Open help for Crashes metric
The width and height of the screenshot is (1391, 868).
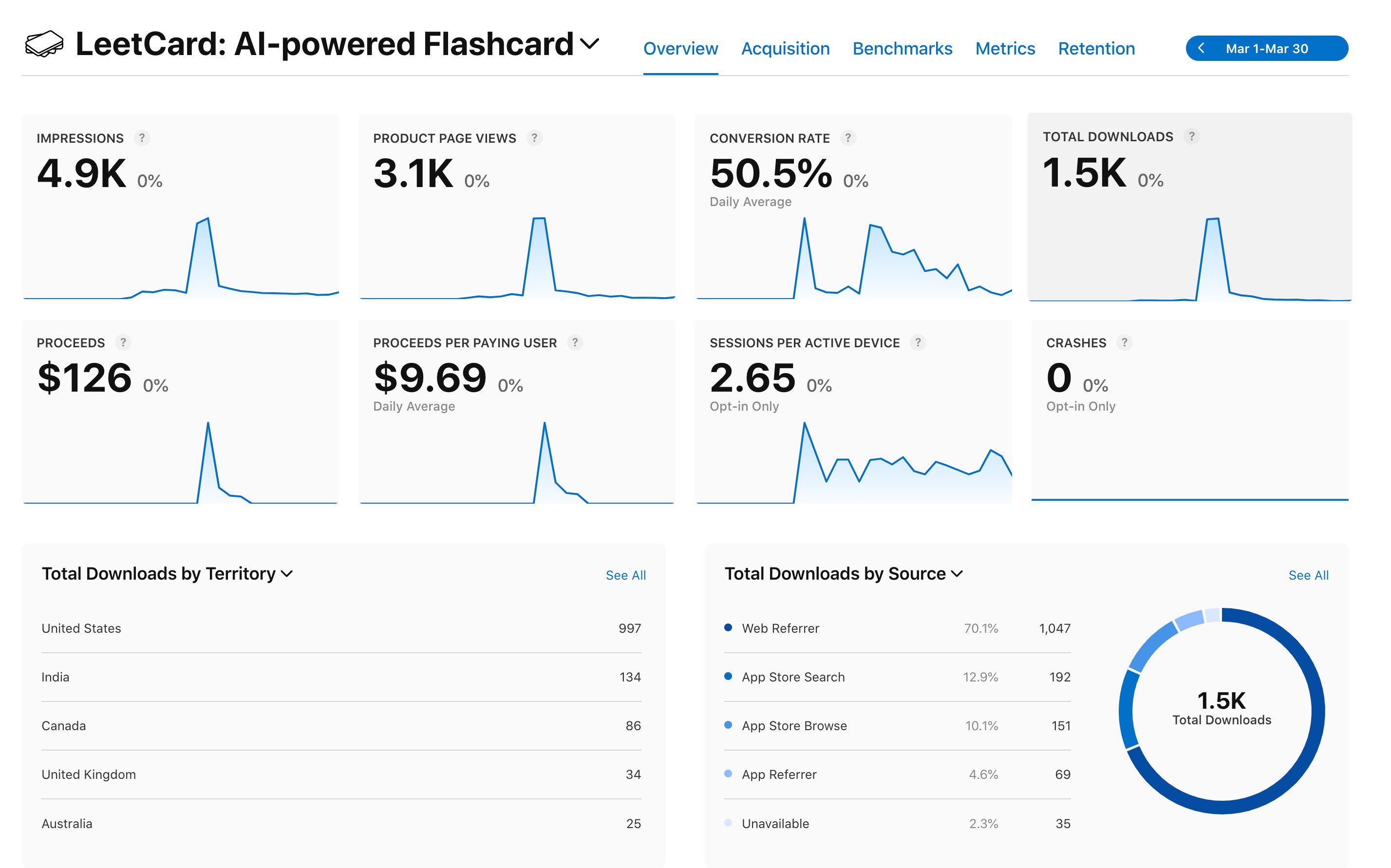point(1124,342)
